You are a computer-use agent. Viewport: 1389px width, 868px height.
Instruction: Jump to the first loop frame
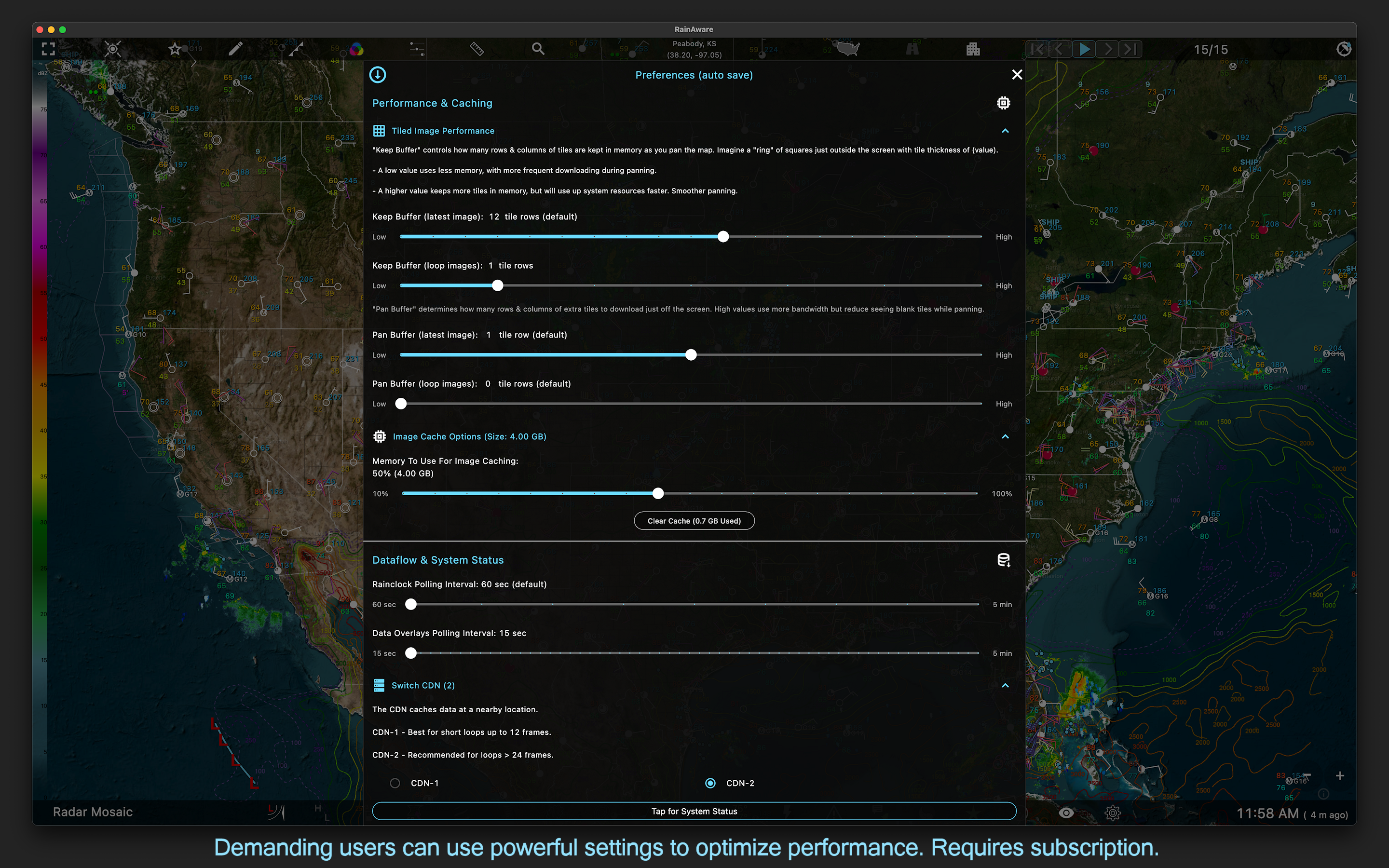point(1038,49)
